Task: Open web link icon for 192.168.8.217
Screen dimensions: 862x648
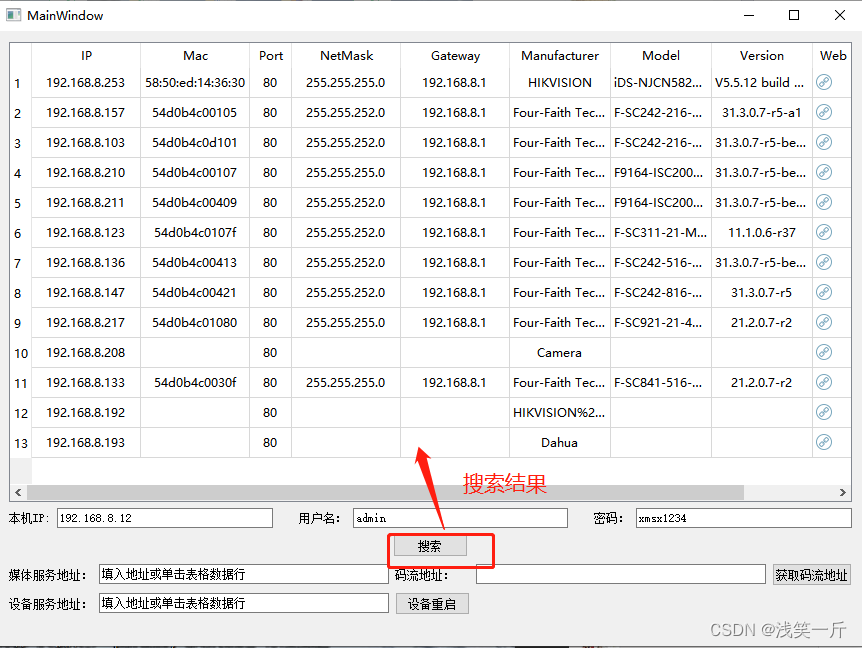Action: pyautogui.click(x=824, y=322)
